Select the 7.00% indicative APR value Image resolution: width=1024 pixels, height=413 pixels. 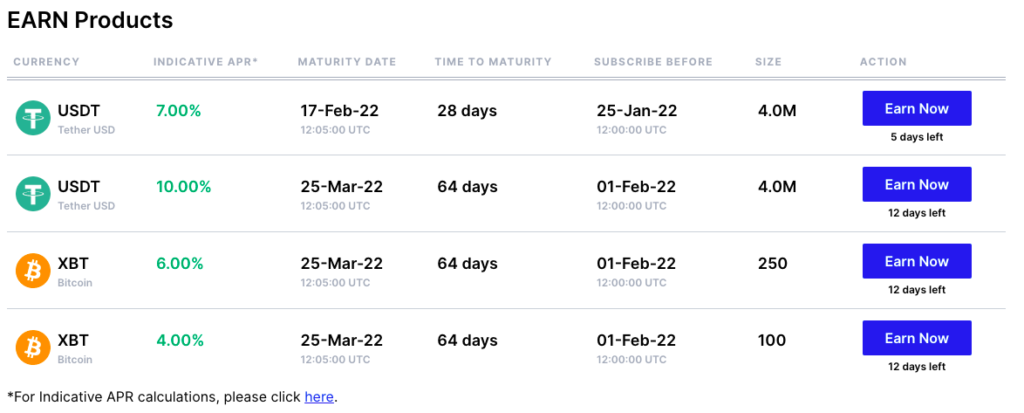point(178,111)
